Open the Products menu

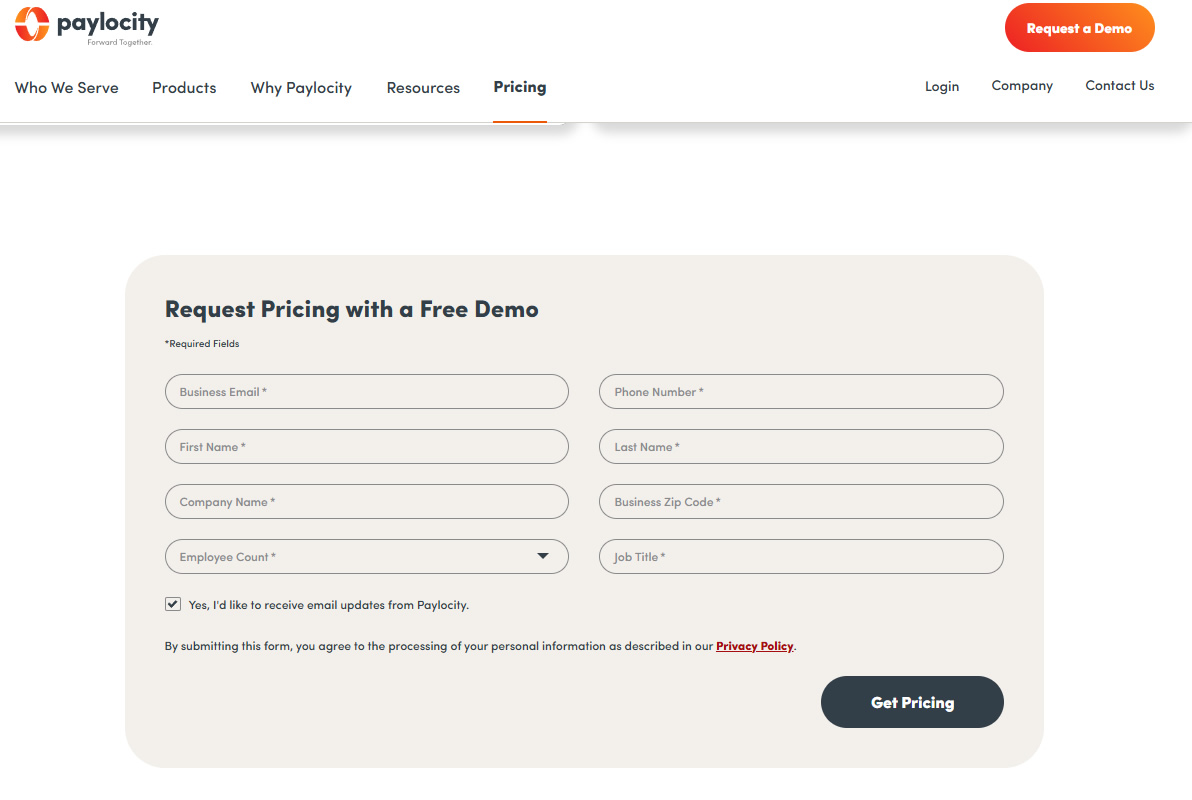coord(184,88)
